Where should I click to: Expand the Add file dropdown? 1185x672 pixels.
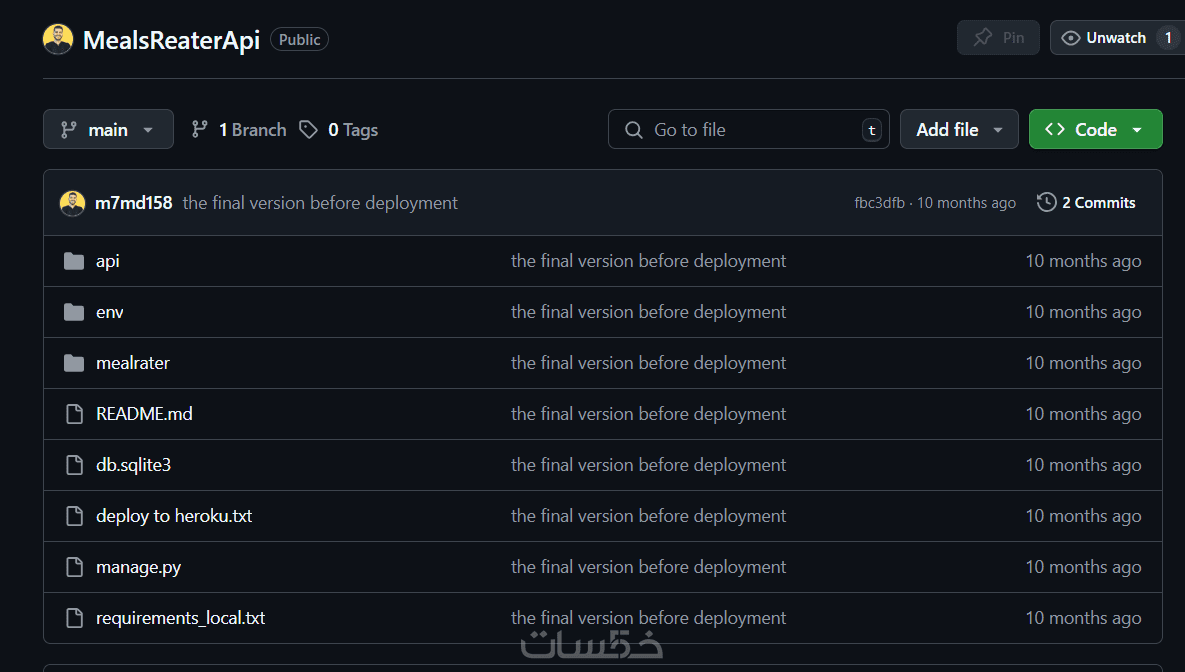click(958, 130)
